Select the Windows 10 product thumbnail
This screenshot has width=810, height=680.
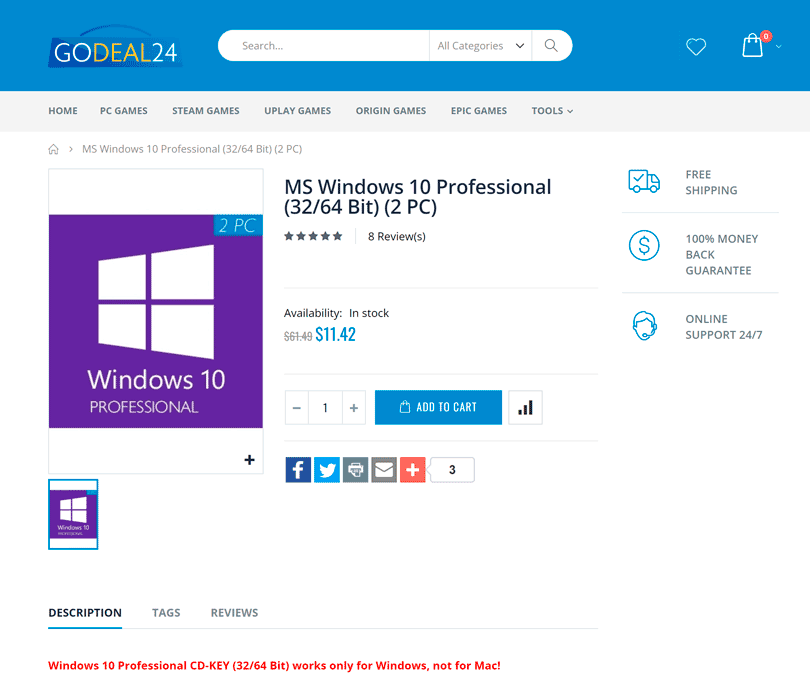click(73, 514)
